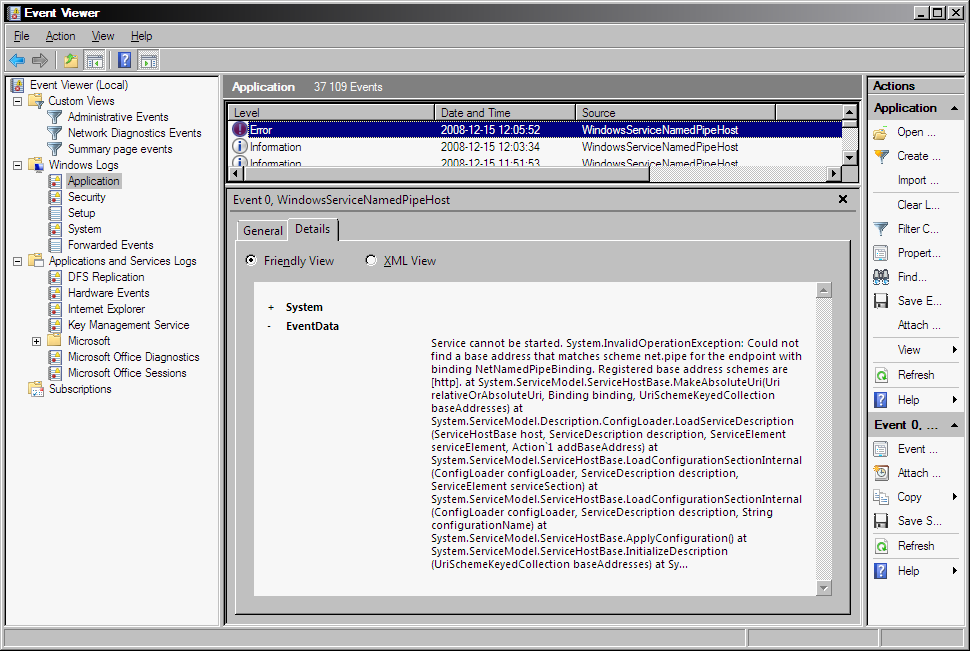The height and width of the screenshot is (651, 970).
Task: Click the Find binoculars icon
Action: [x=881, y=277]
